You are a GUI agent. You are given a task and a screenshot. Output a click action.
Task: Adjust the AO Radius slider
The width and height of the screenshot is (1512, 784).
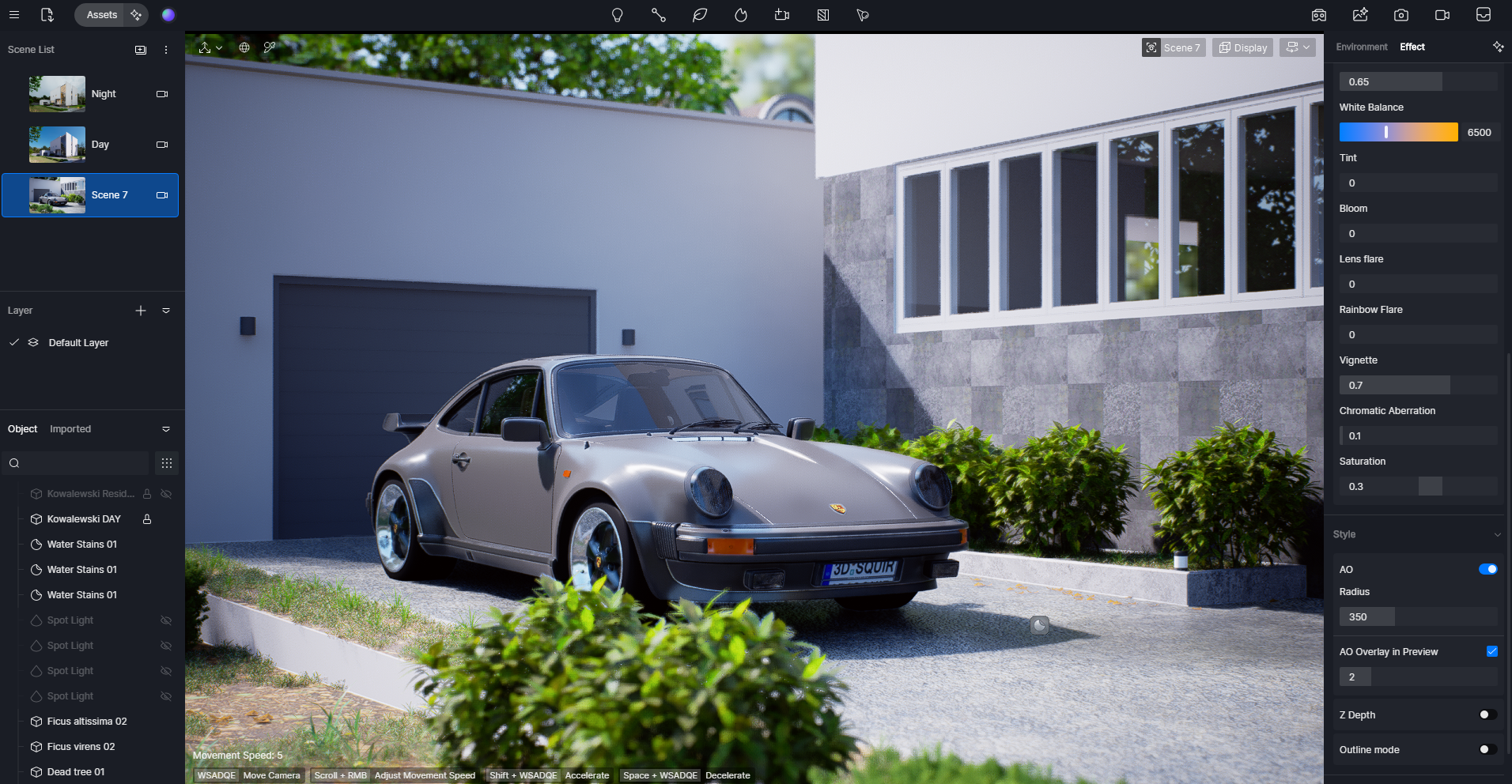tap(1419, 616)
